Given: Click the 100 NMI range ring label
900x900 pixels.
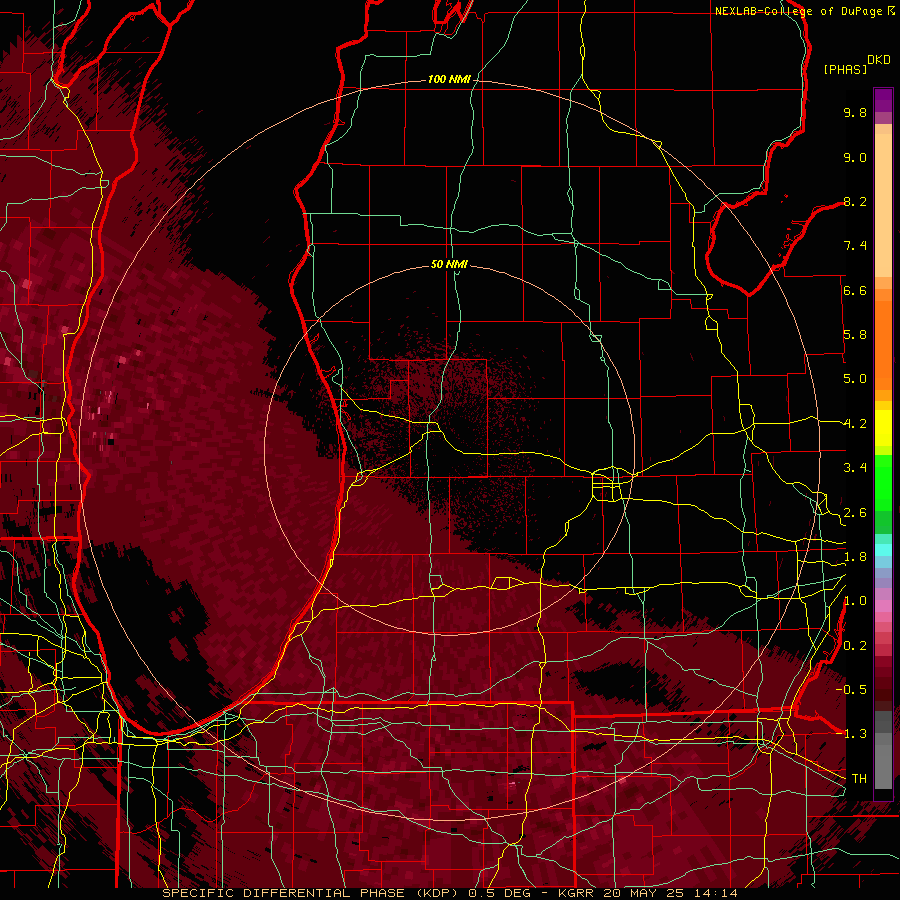Looking at the screenshot, I should (449, 79).
